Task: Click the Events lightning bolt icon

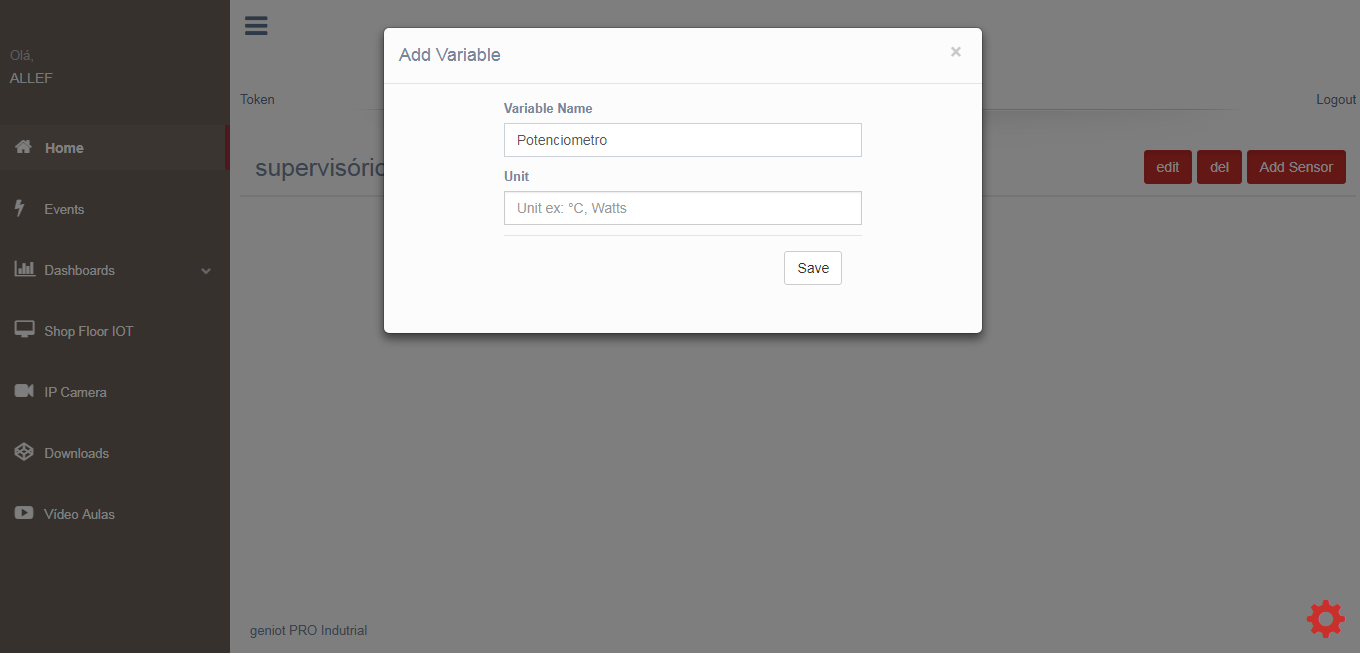Action: [20, 208]
